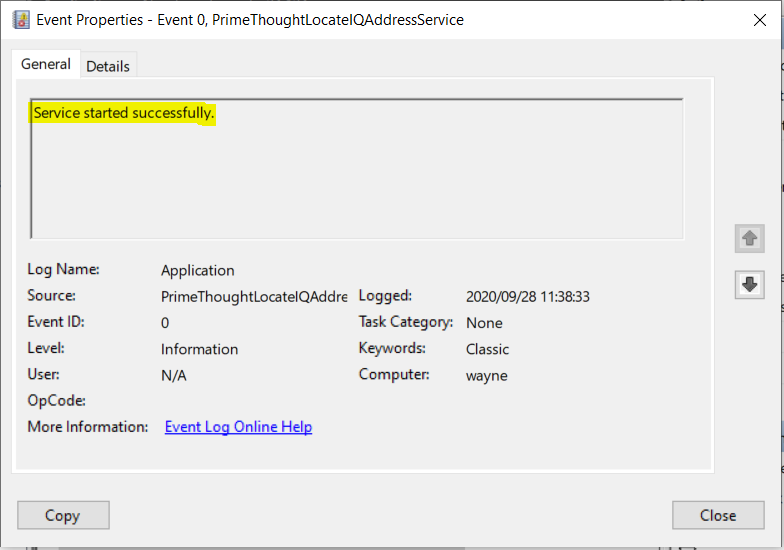Screen dimensions: 784x550
Task: Click the User value 'N/A'
Action: coord(174,376)
